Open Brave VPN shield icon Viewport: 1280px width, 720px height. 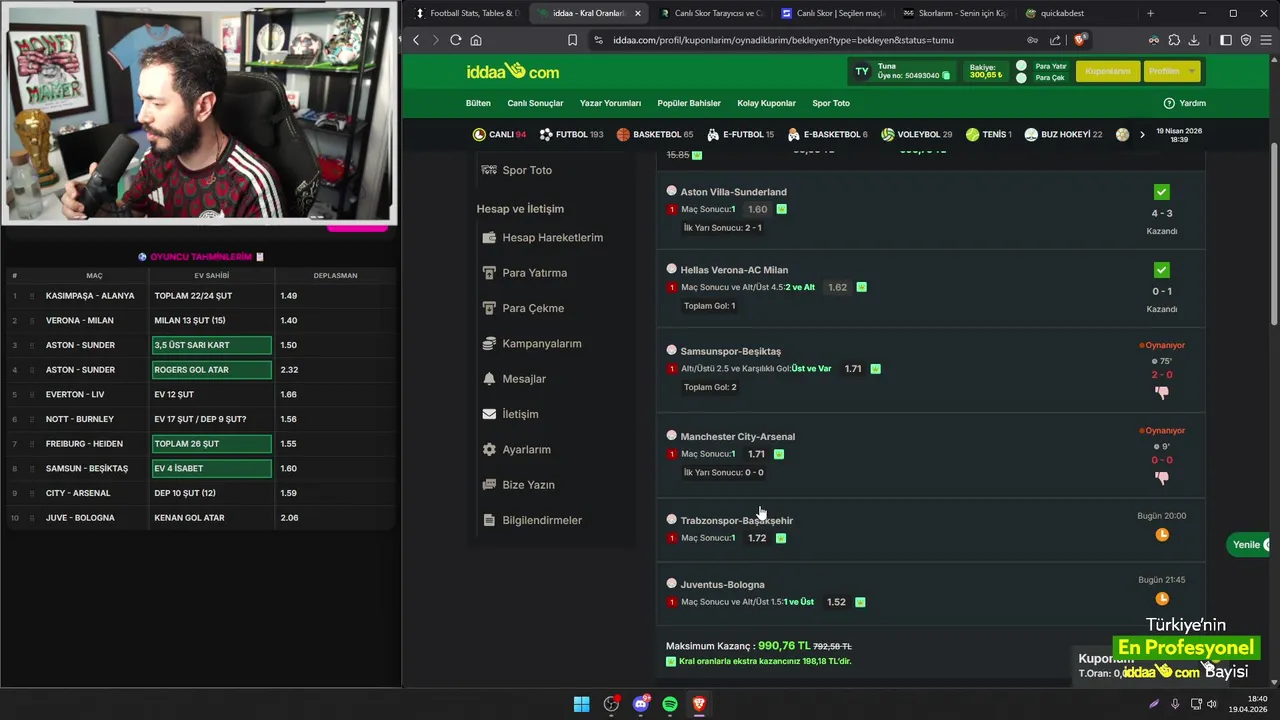click(x=1245, y=40)
